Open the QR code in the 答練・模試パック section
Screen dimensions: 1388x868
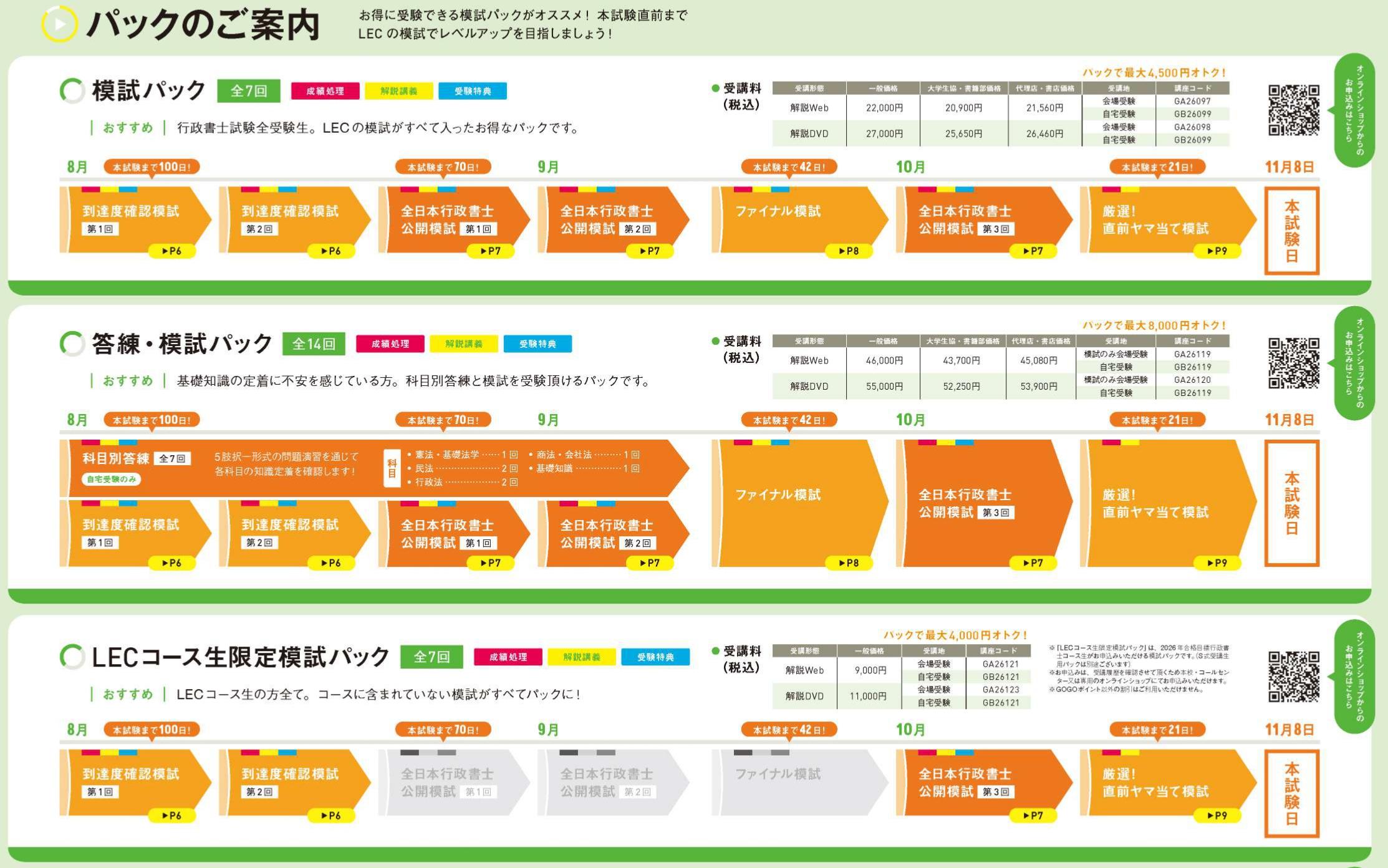pos(1294,363)
